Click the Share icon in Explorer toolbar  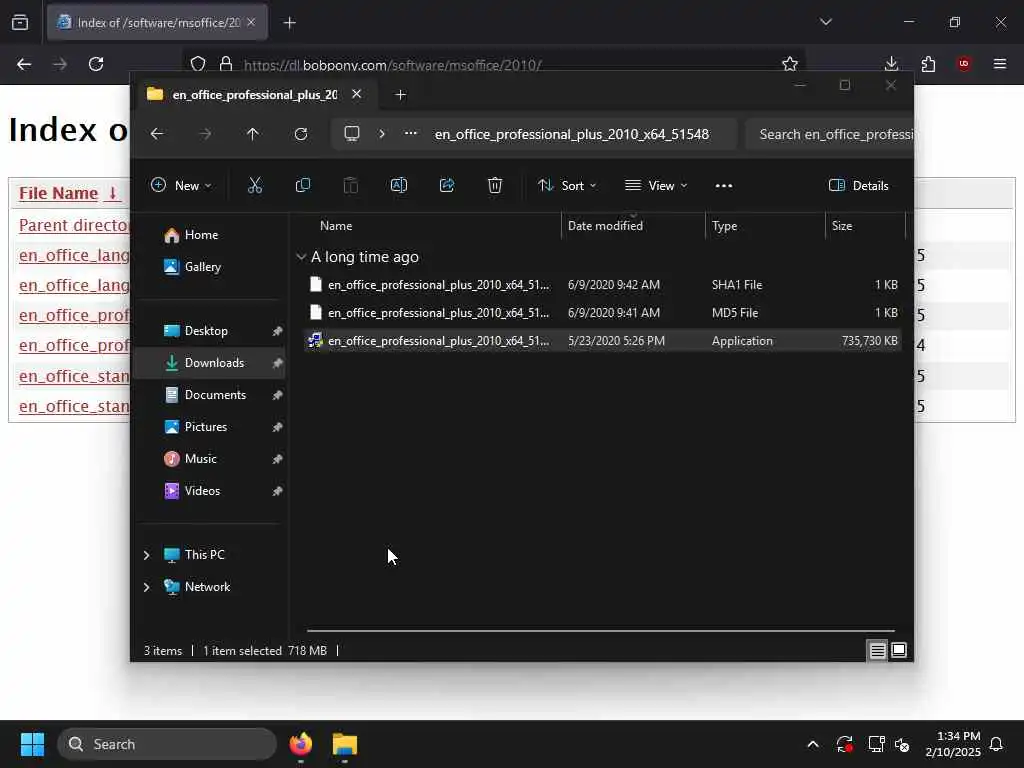tap(447, 185)
